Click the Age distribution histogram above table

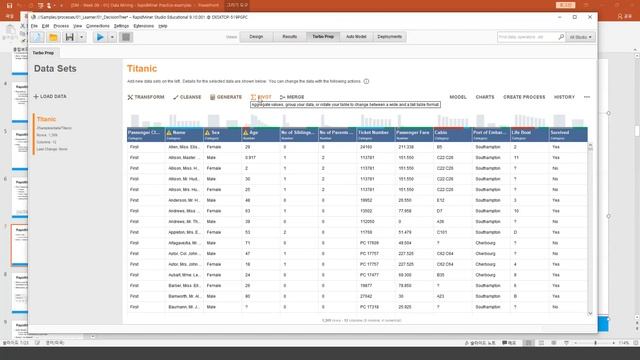(261, 121)
